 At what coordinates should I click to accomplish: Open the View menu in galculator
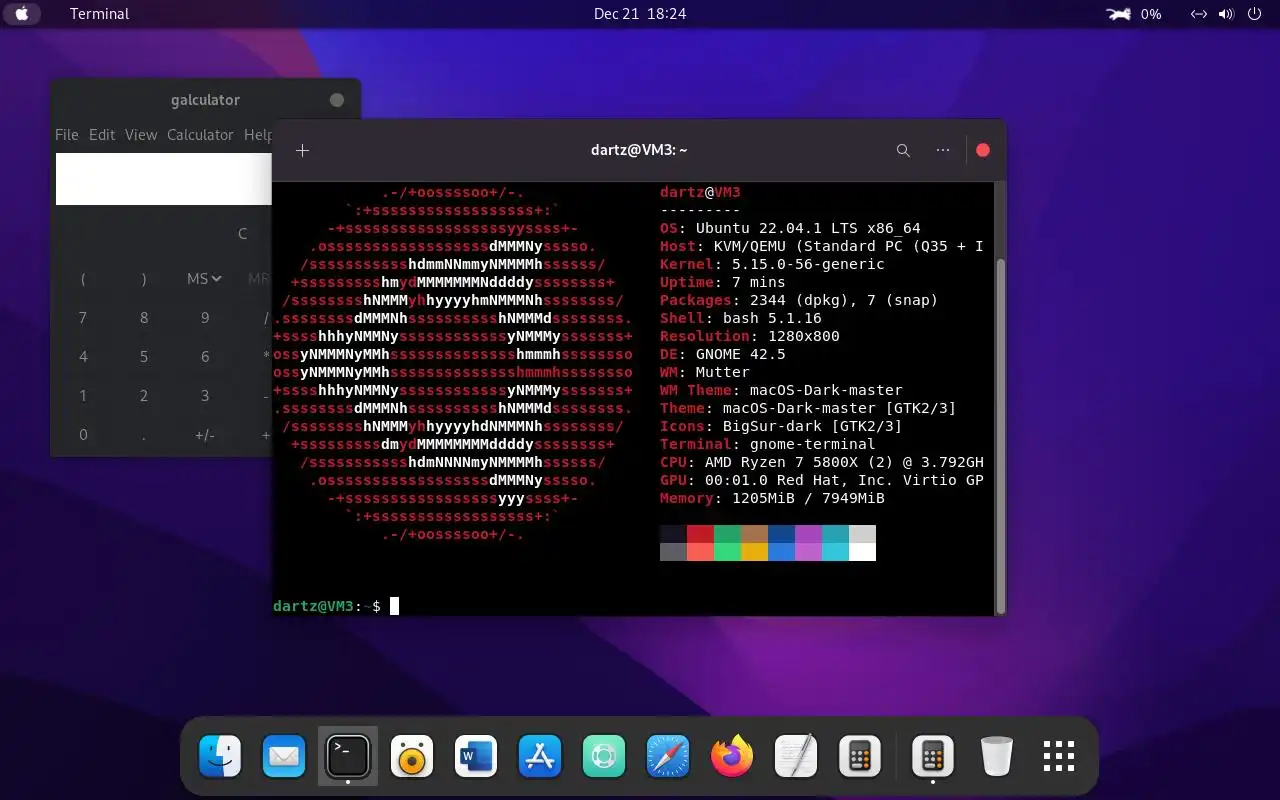[x=141, y=135]
